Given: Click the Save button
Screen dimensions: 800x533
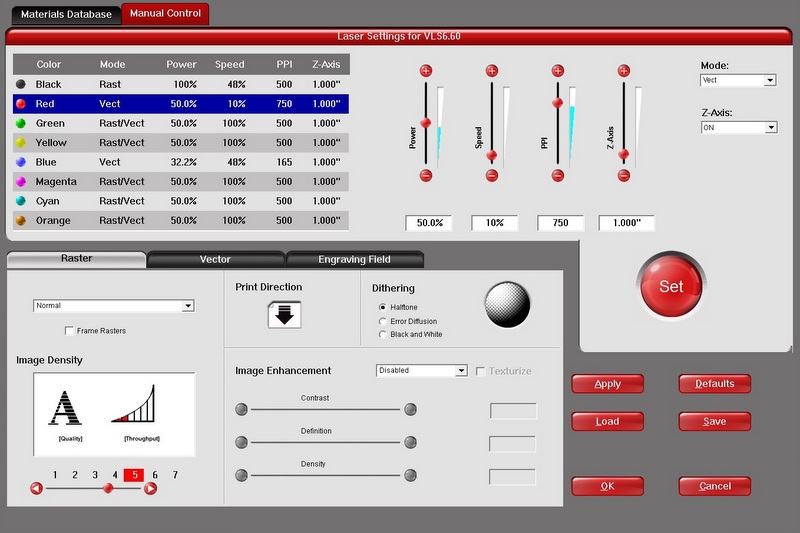Looking at the screenshot, I should (714, 421).
